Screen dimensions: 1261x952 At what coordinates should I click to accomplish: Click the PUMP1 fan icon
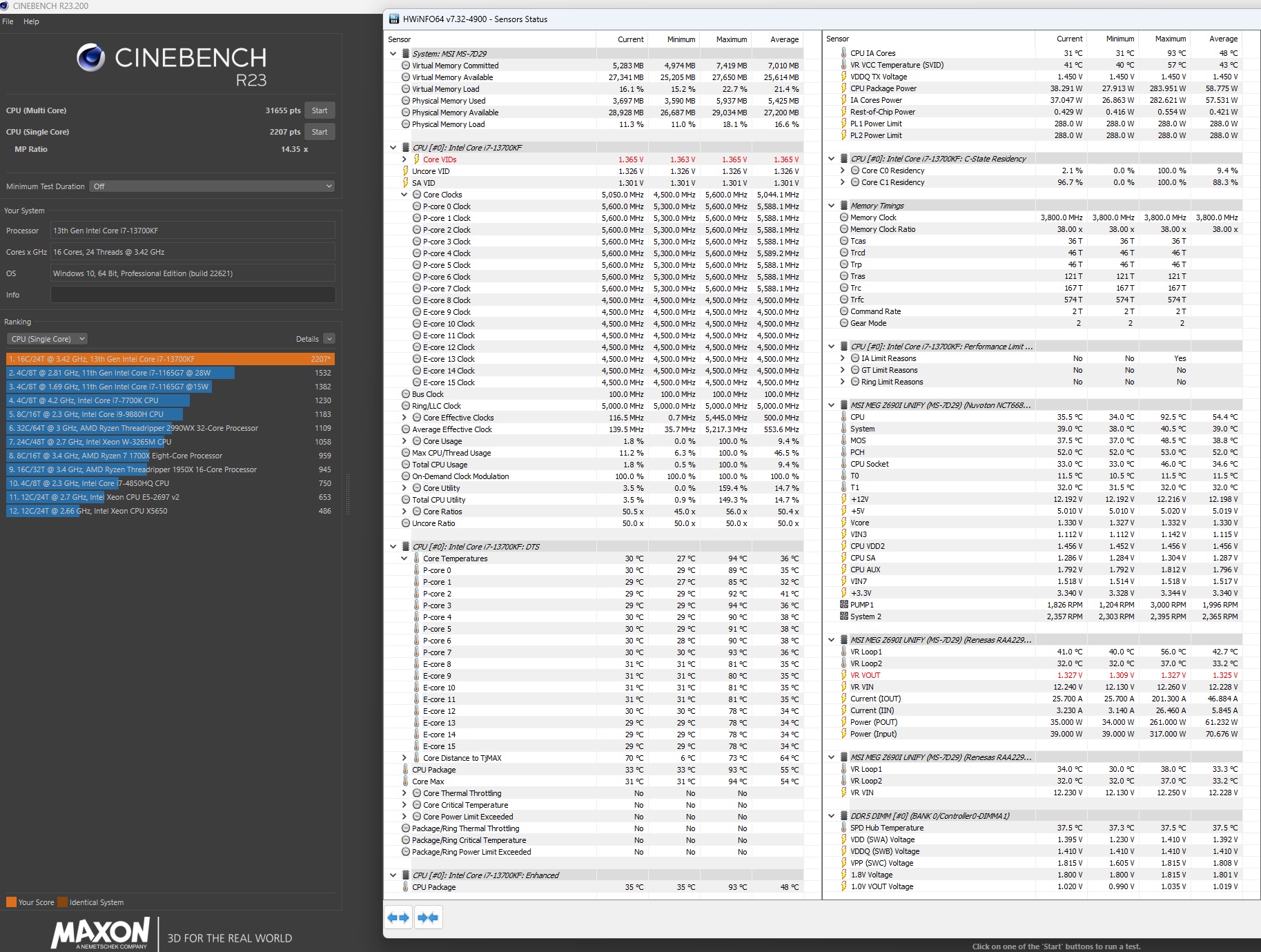[x=844, y=605]
